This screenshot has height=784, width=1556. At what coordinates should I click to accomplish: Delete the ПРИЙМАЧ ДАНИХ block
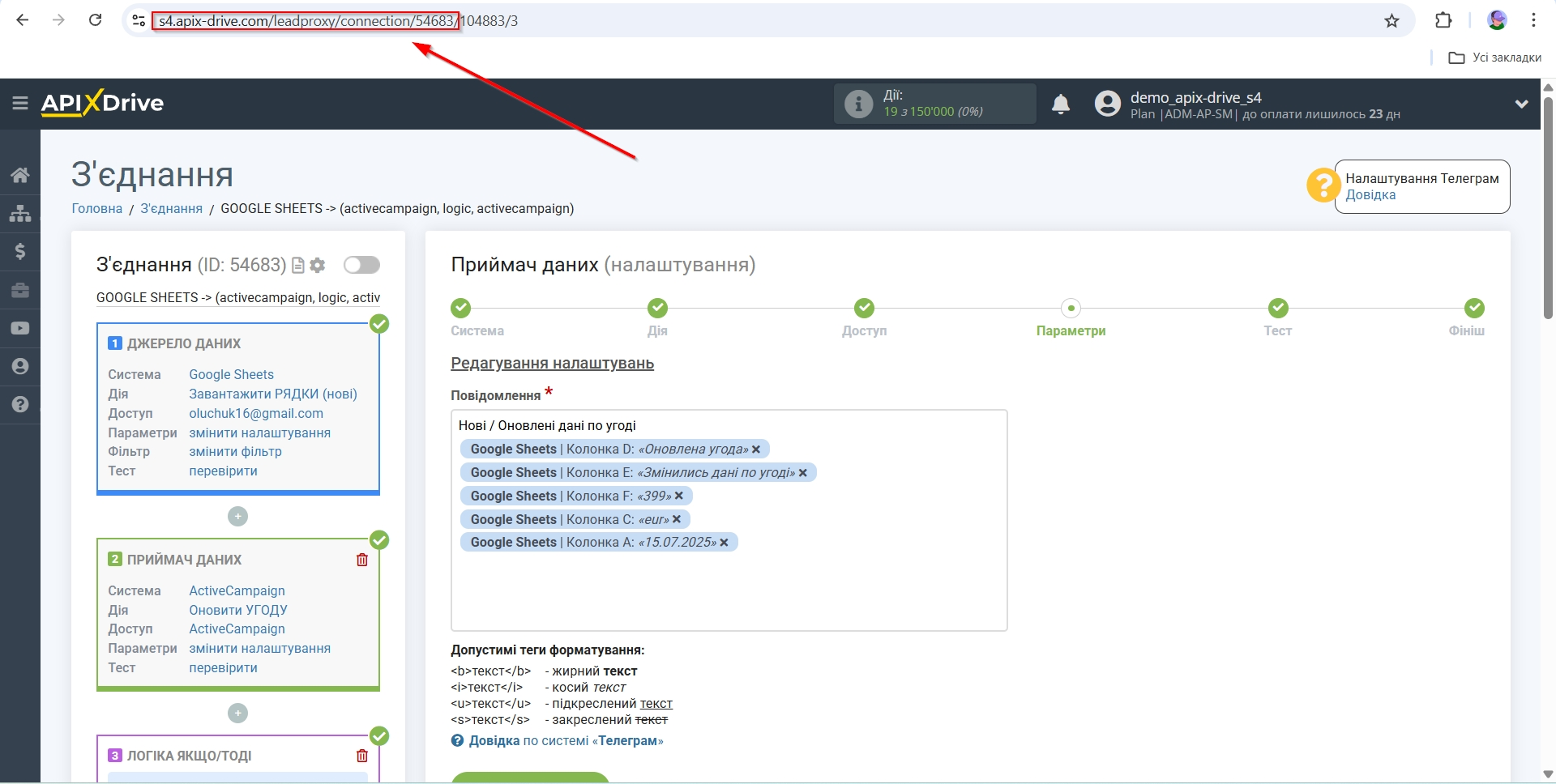click(362, 560)
